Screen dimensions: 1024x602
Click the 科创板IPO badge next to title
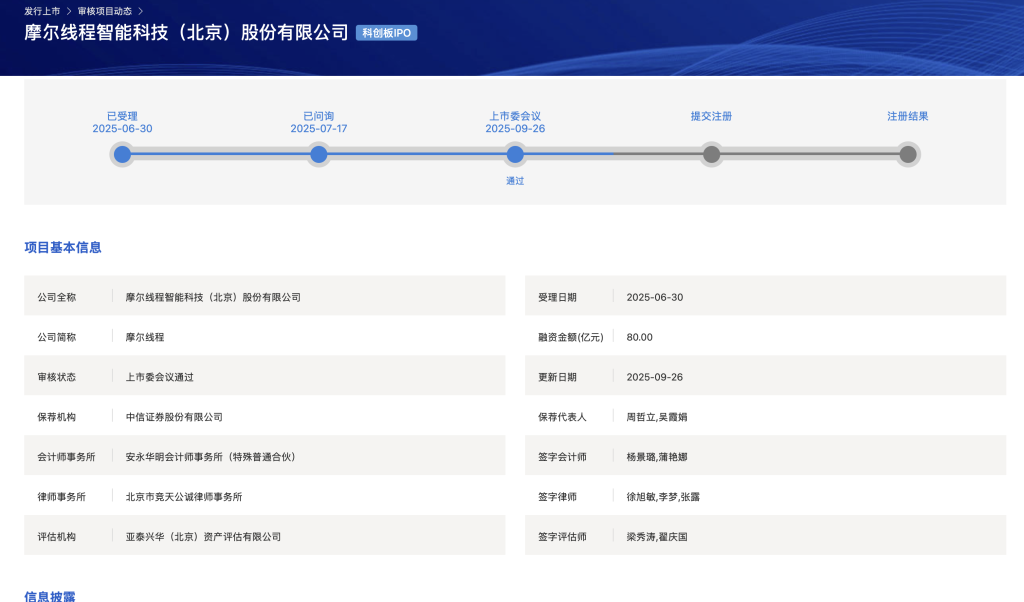tap(386, 33)
